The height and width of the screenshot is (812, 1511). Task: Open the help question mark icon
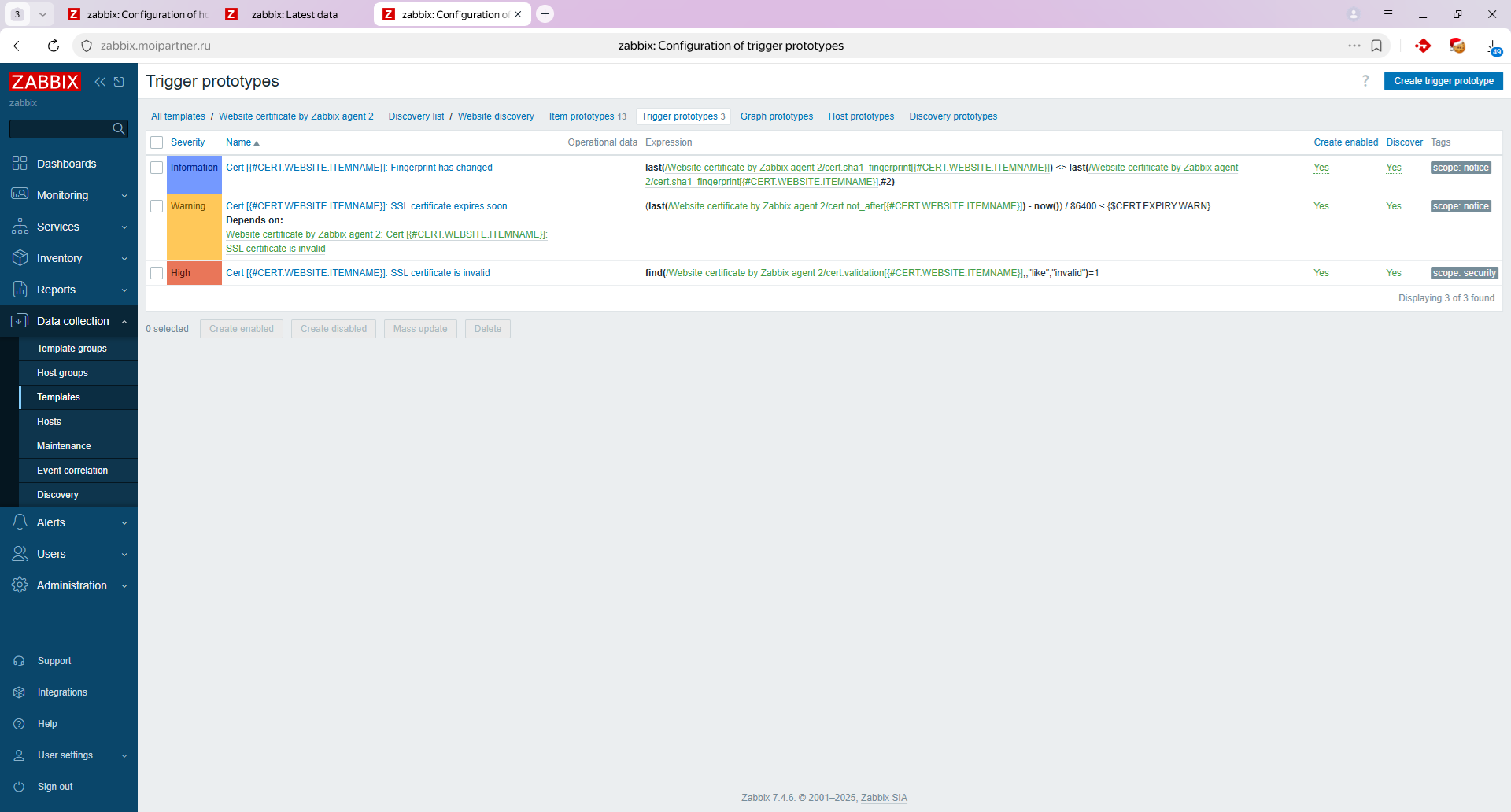point(1365,81)
